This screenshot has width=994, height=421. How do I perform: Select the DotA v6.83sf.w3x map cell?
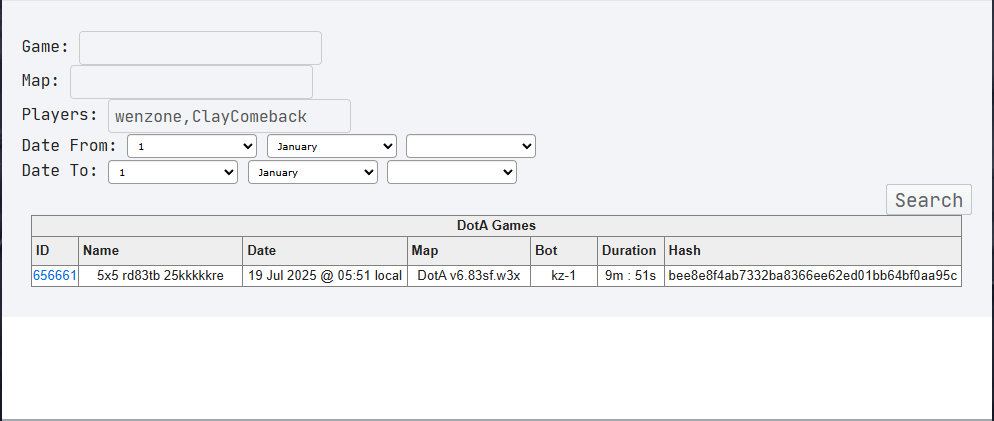point(469,276)
